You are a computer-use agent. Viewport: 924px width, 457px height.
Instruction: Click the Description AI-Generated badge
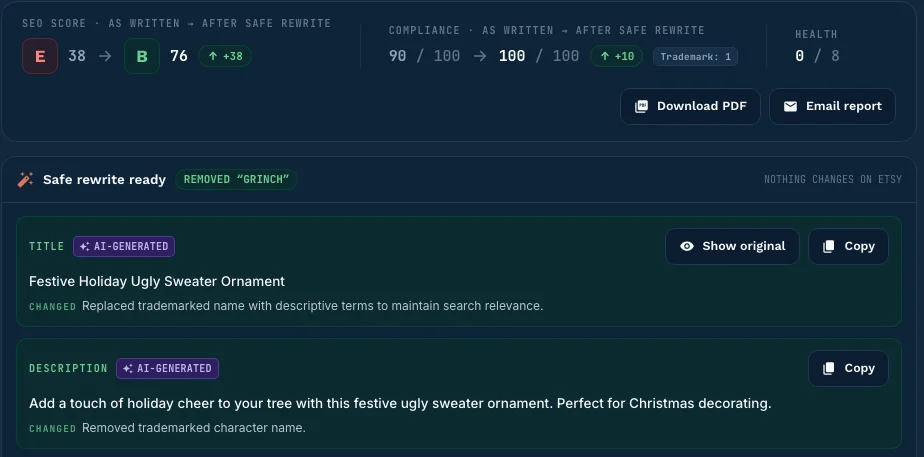coord(167,368)
